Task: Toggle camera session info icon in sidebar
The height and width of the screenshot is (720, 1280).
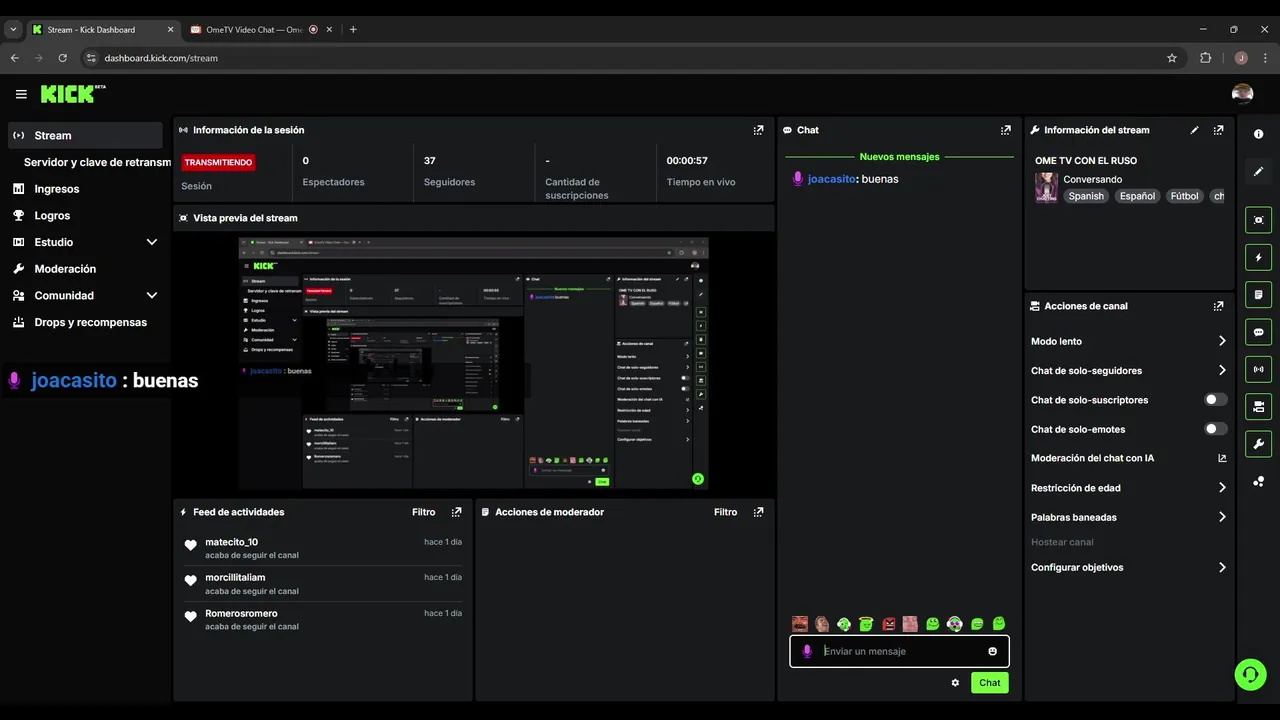Action: point(1258,406)
